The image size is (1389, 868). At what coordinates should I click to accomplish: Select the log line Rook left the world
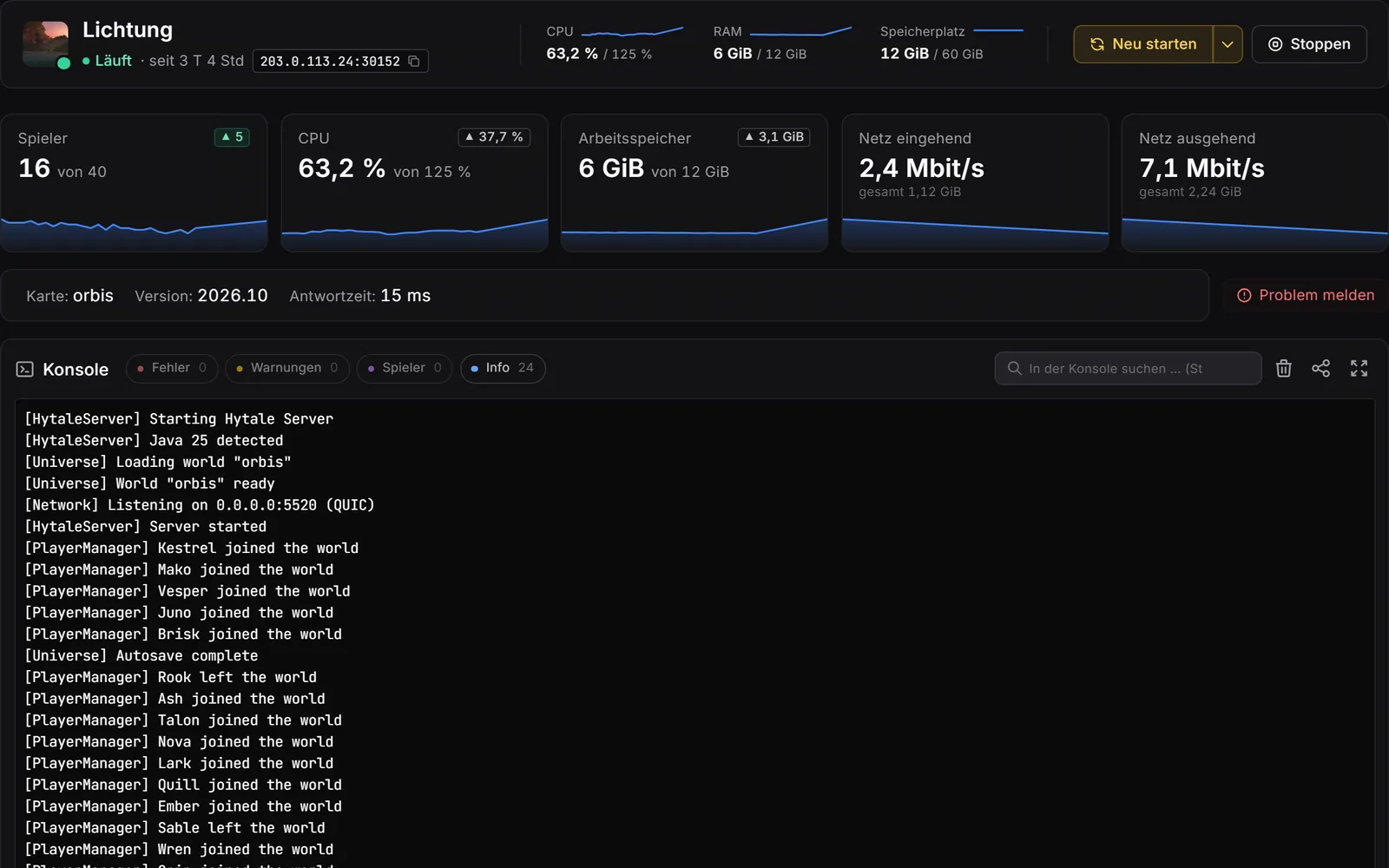click(x=171, y=677)
